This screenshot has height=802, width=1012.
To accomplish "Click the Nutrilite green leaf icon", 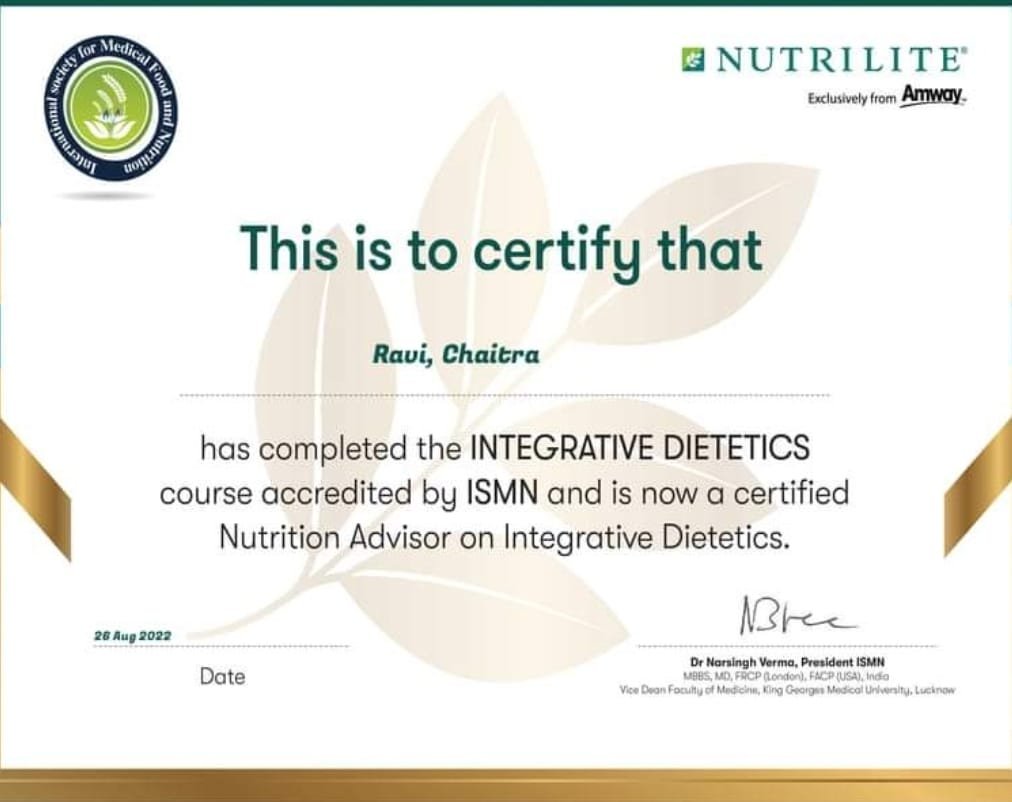I will [x=694, y=60].
